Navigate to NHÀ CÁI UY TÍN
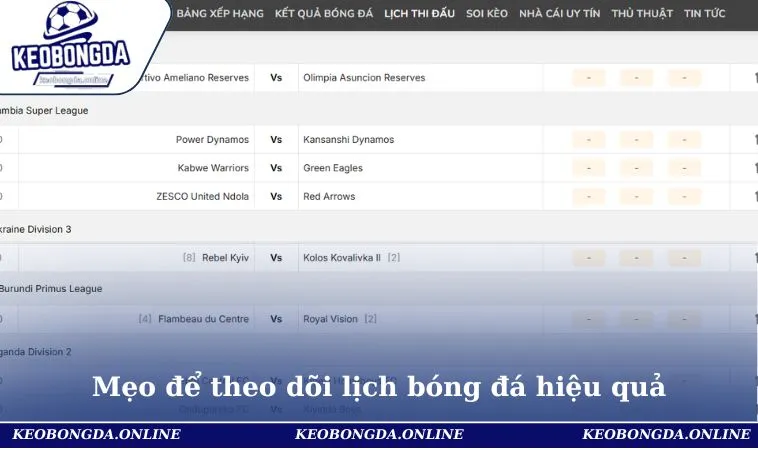Viewport: 758px width, 450px height. [x=558, y=14]
